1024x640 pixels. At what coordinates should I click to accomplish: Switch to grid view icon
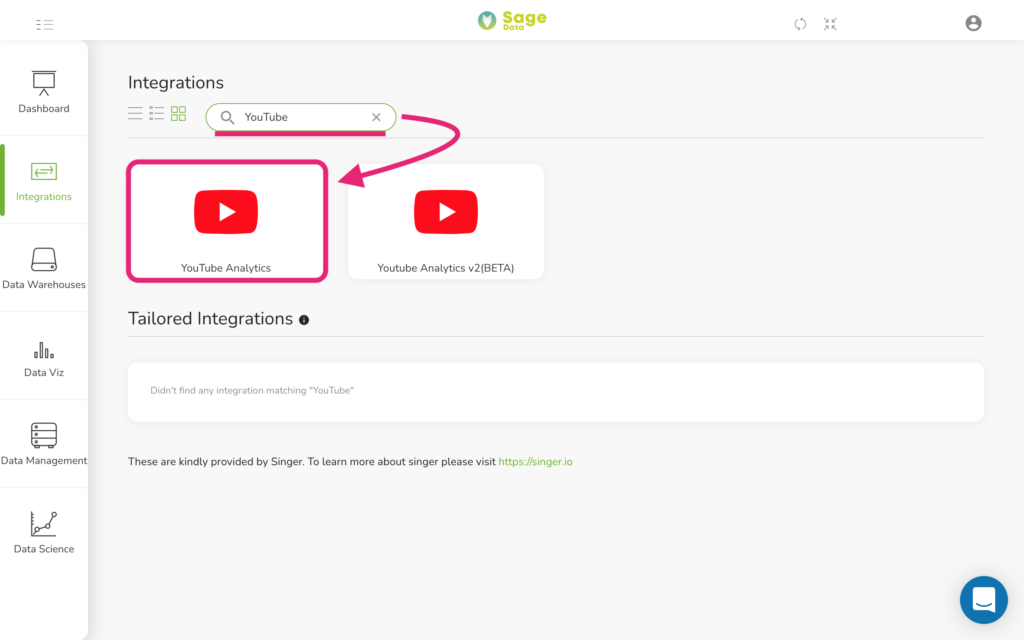[x=178, y=114]
